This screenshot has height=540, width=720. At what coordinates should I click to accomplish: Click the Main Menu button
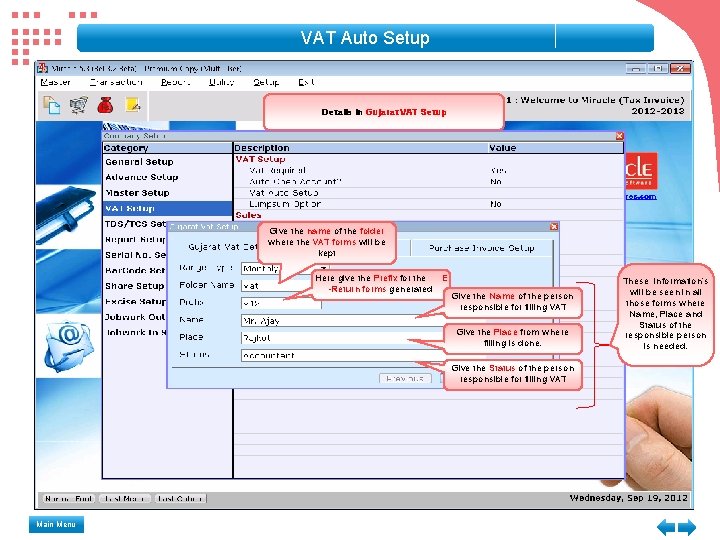56,524
